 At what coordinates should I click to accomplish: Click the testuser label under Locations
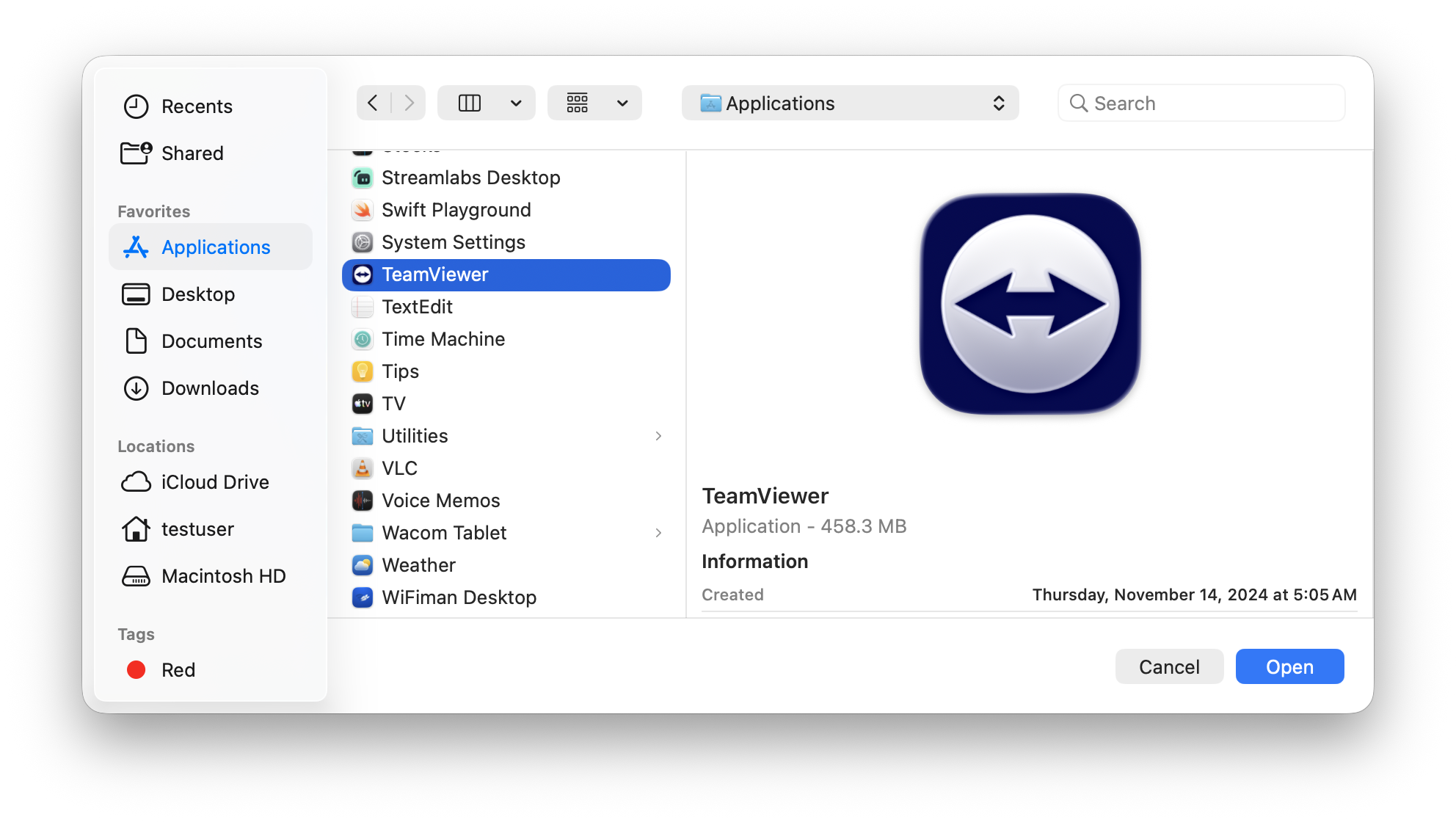pyautogui.click(x=197, y=529)
